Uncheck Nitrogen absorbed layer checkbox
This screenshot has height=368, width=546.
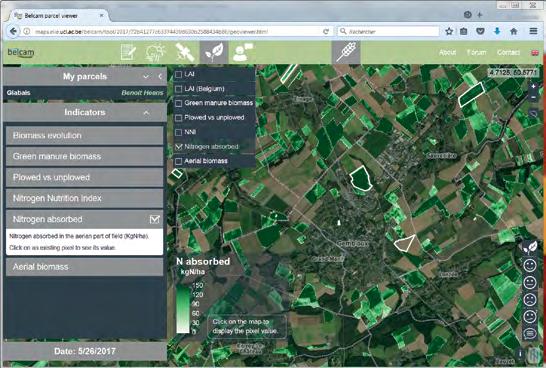(179, 147)
